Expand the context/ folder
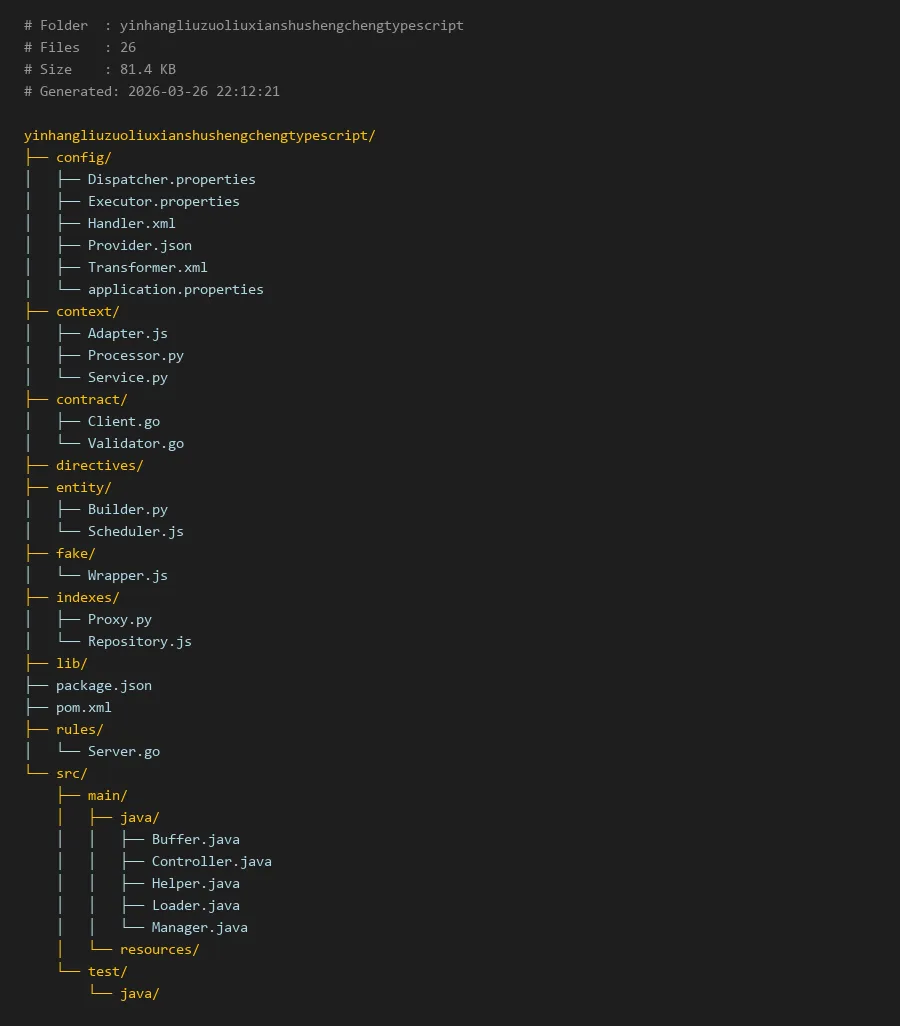 point(88,311)
